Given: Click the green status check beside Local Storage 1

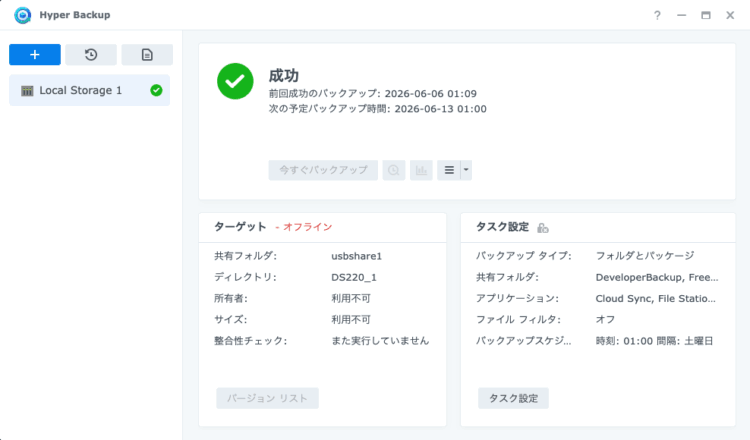Looking at the screenshot, I should (156, 90).
